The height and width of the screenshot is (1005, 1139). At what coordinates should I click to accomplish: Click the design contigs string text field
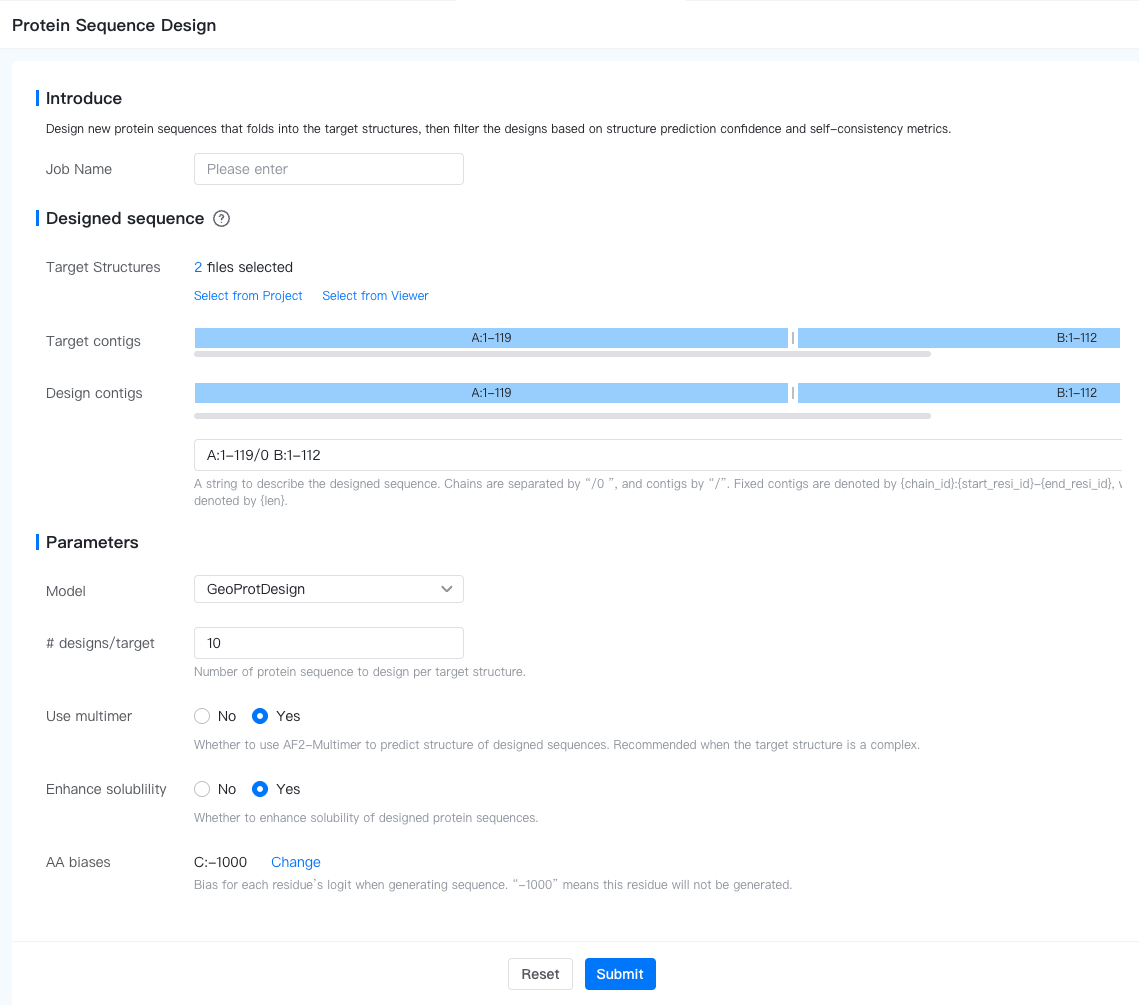tap(656, 455)
